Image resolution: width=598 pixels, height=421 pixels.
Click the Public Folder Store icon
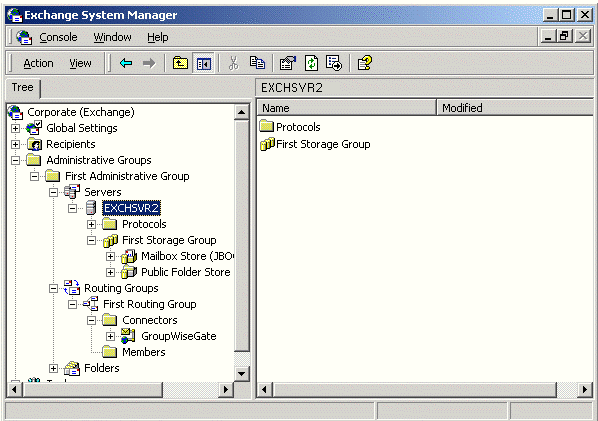[129, 272]
